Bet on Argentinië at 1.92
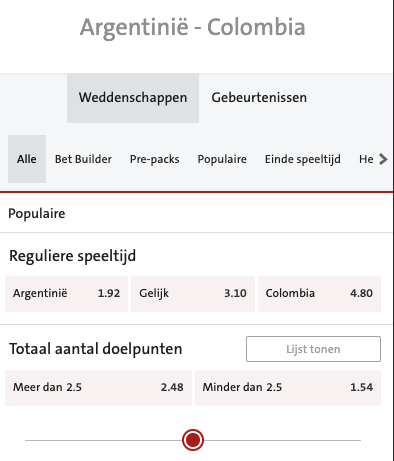394x461 pixels. tap(66, 294)
